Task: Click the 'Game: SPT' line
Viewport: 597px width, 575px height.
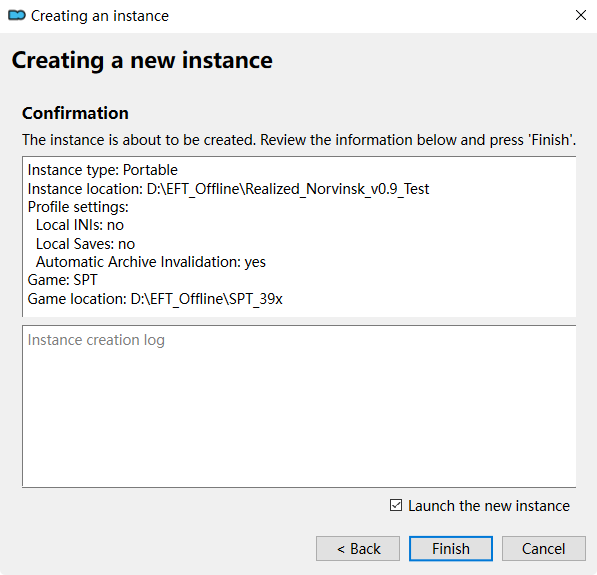Action: pyautogui.click(x=62, y=280)
